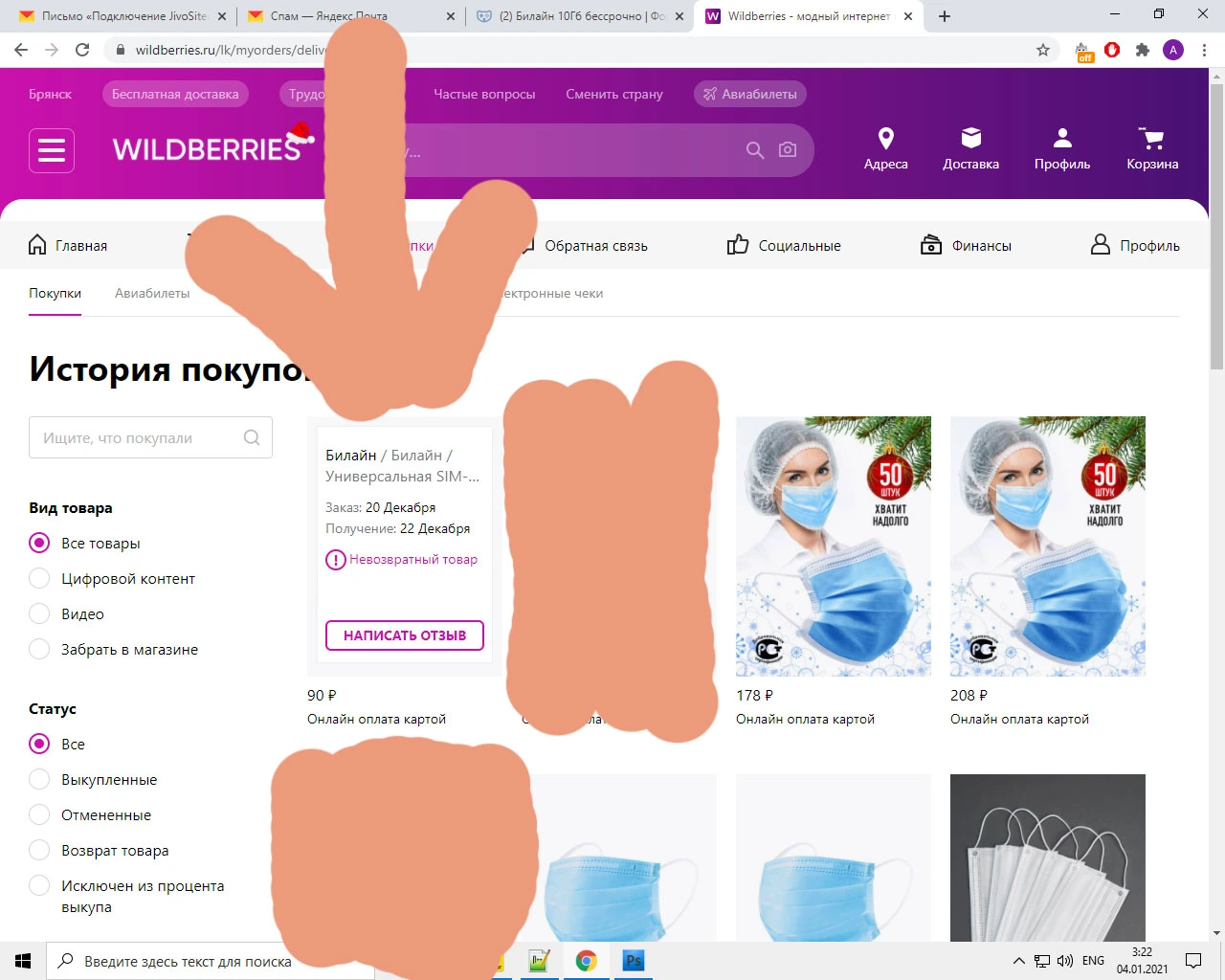Switch to the Письмо «Подключение JivoSite tab
1225x980 pixels.
click(x=124, y=16)
